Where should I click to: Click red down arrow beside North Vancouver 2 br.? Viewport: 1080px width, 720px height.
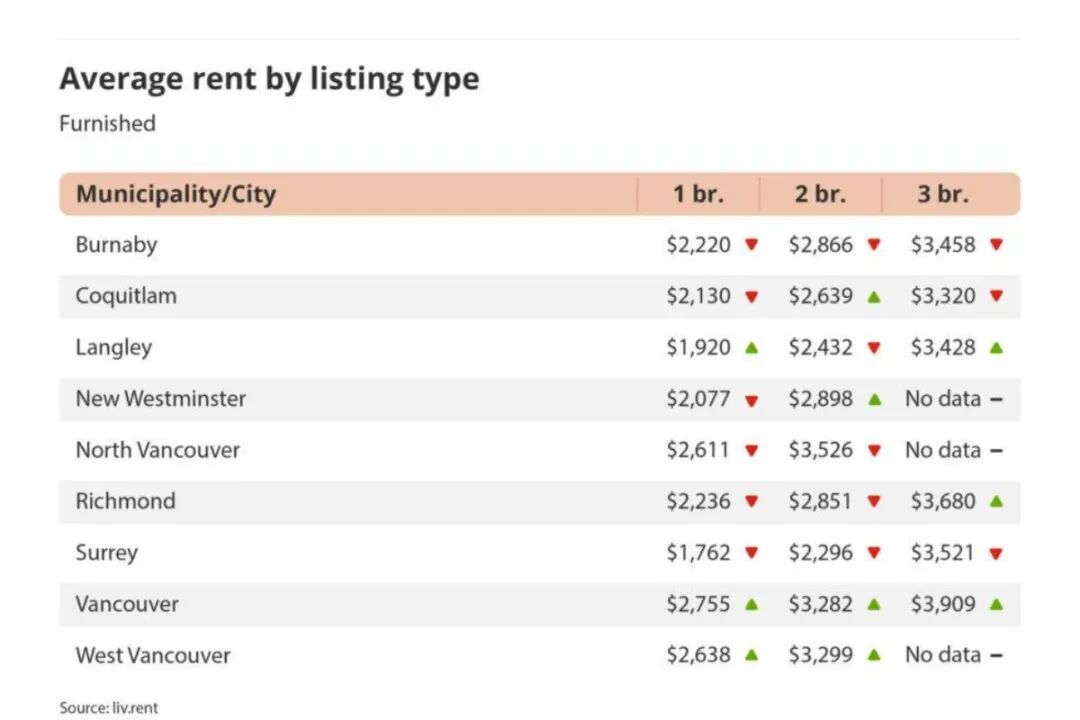pyautogui.click(x=875, y=451)
